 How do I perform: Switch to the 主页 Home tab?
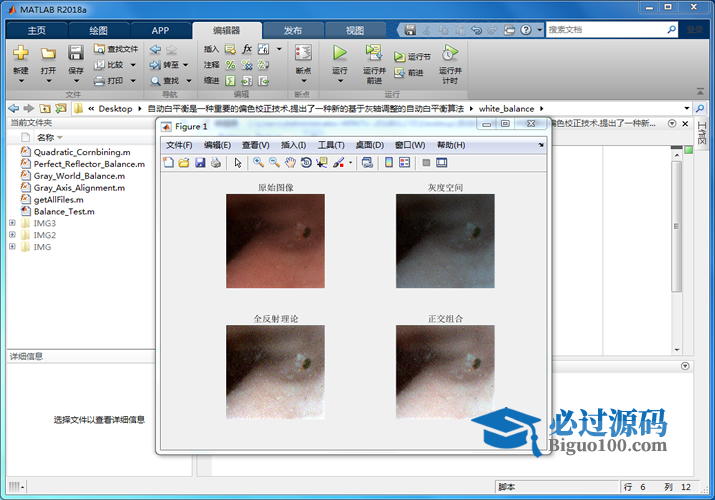click(36, 31)
